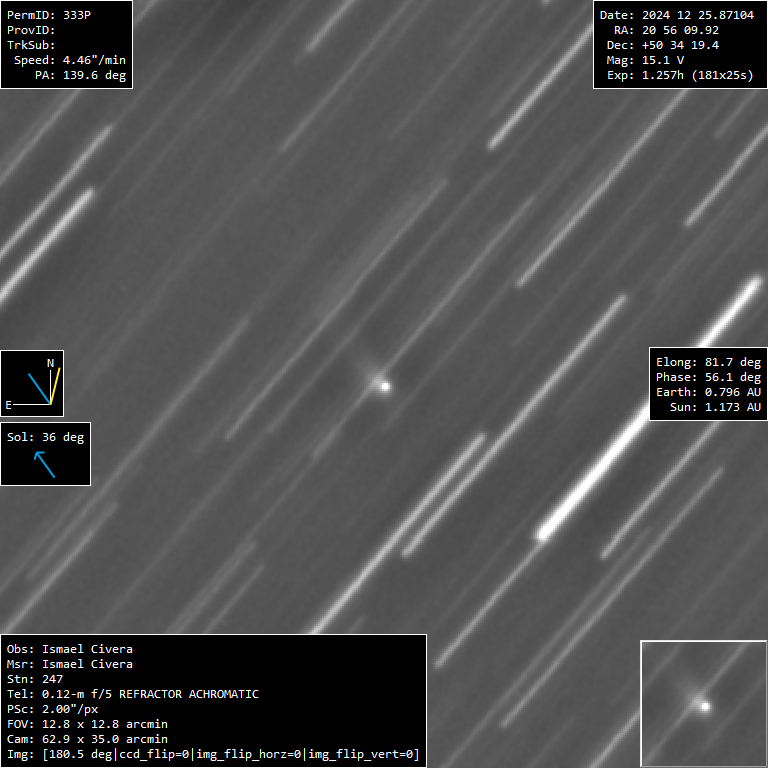
Task: Select the 'FOV: 12.8 x 12.8 arcmin' line
Action: click(87, 724)
